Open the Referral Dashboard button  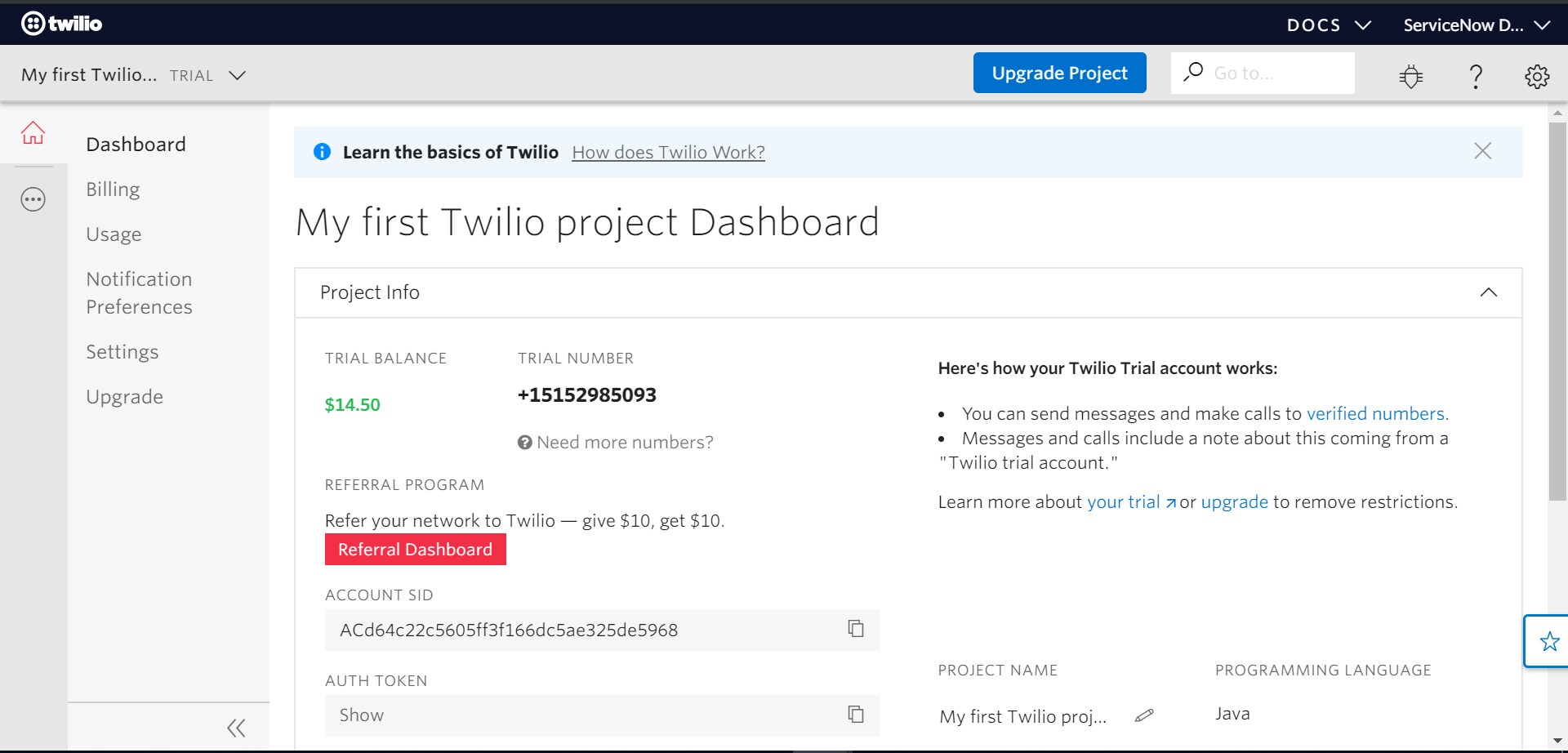[x=415, y=550]
